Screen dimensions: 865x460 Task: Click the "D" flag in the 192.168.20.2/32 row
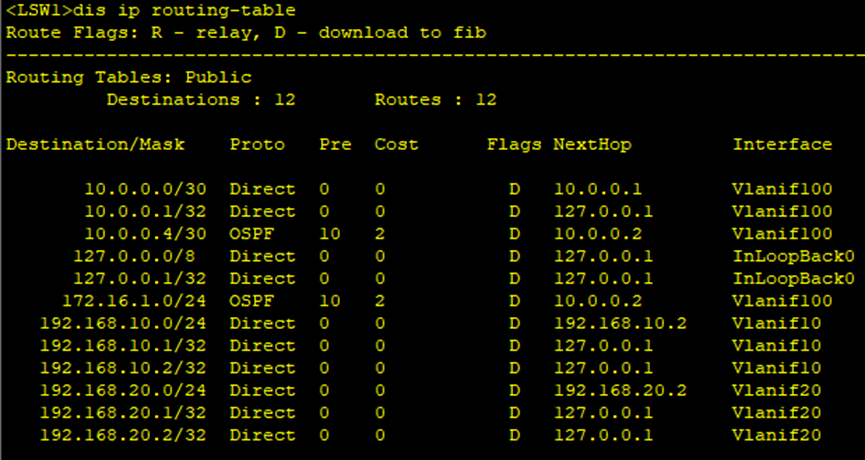pos(514,435)
